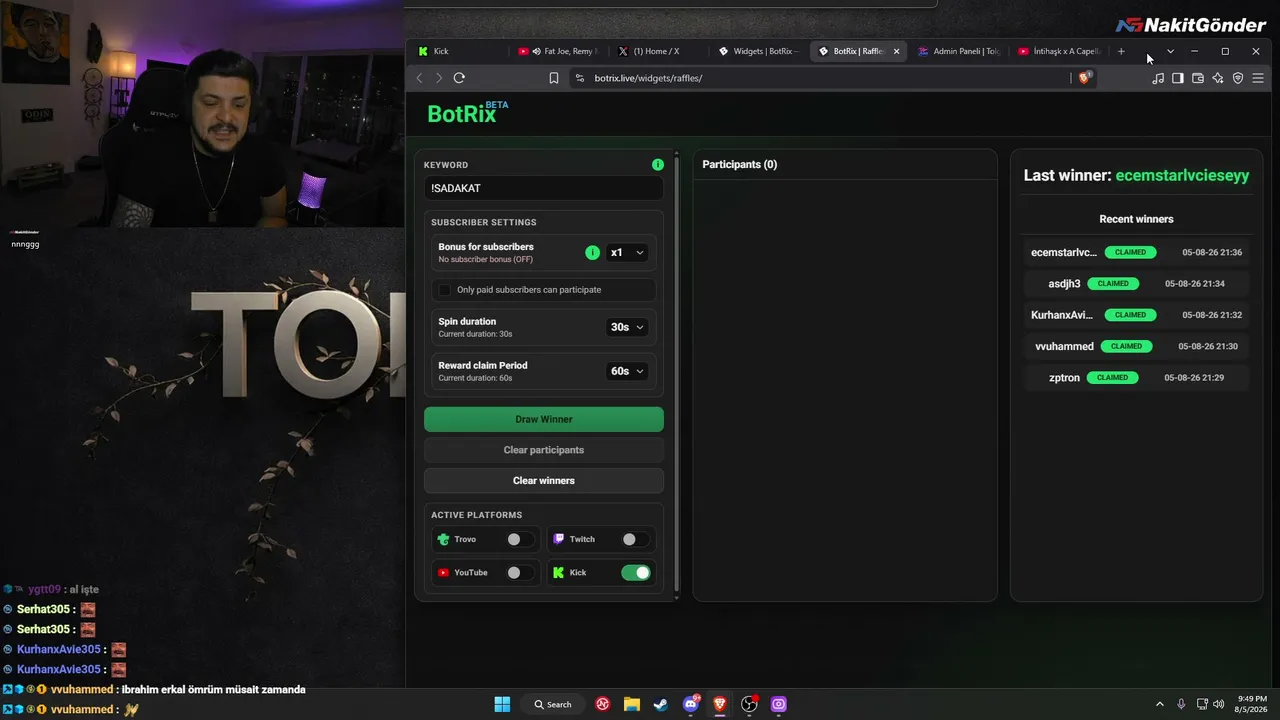
Task: Open the red circular app on taskbar
Action: (x=603, y=704)
